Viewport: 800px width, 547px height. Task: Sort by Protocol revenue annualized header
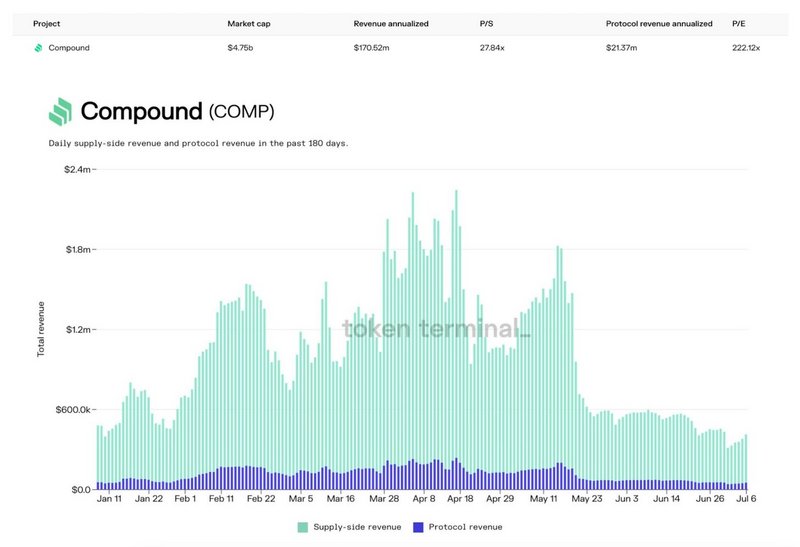click(x=659, y=23)
